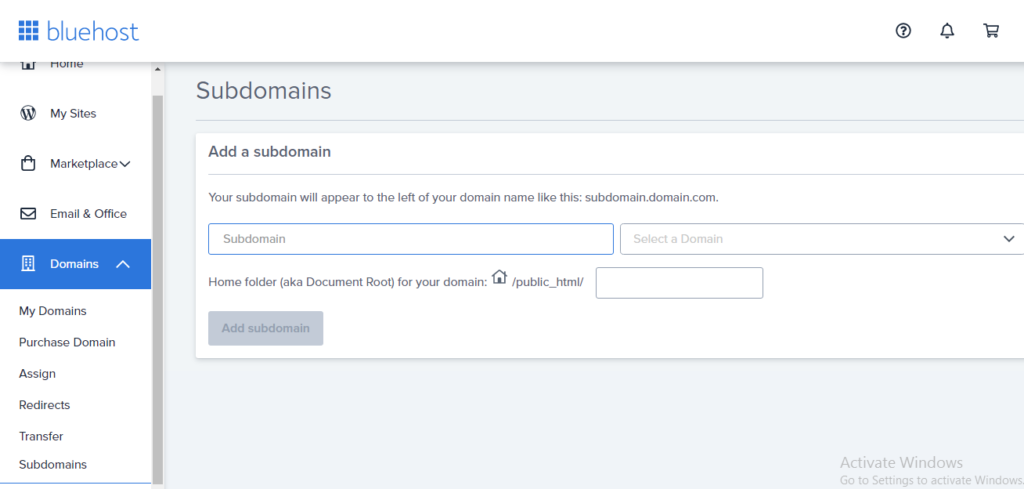1024x489 pixels.
Task: Focus the public_html document root field
Action: (x=679, y=283)
